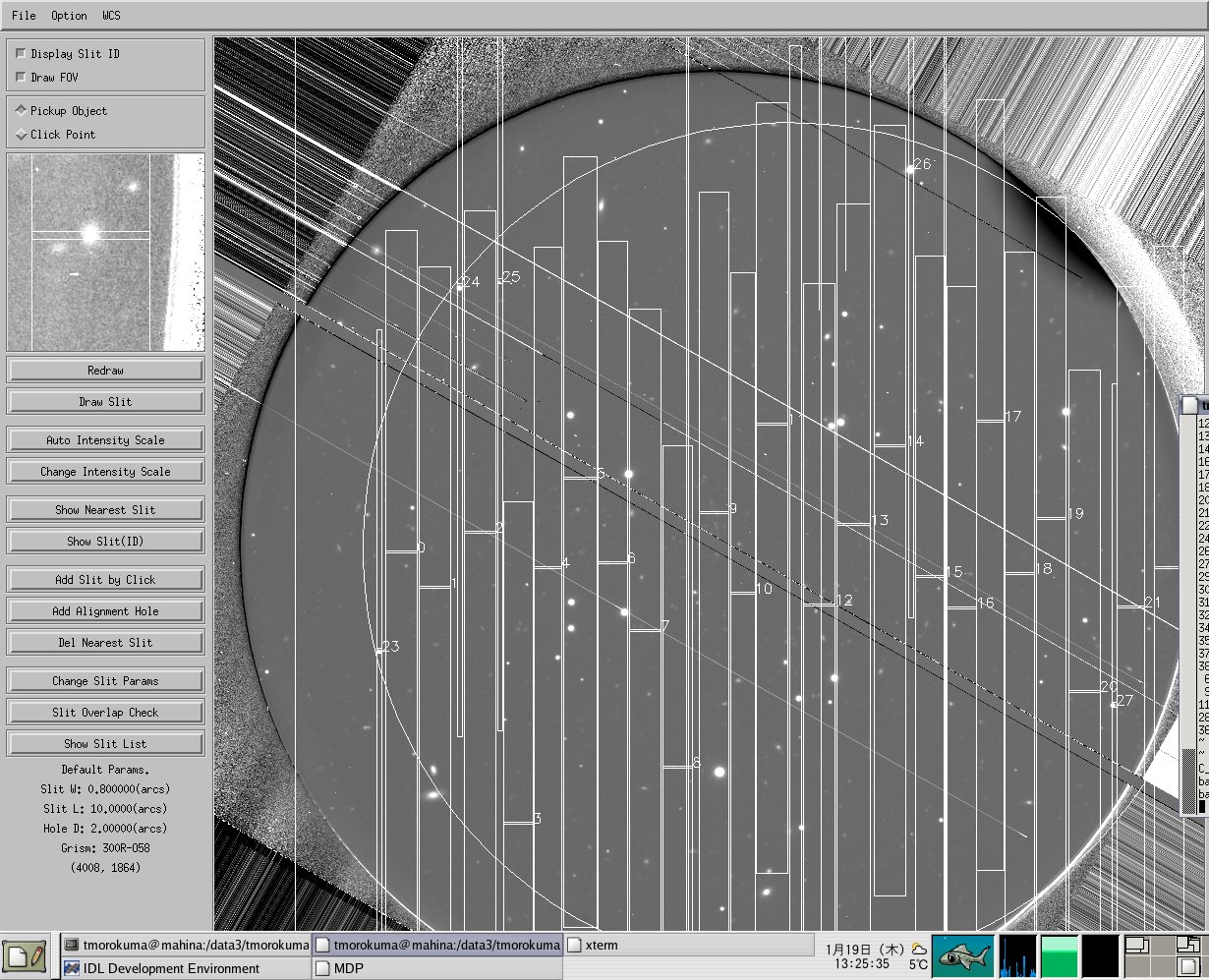Click the black monitor applet in panel
Screen dimensions: 1209x980
click(x=1100, y=956)
